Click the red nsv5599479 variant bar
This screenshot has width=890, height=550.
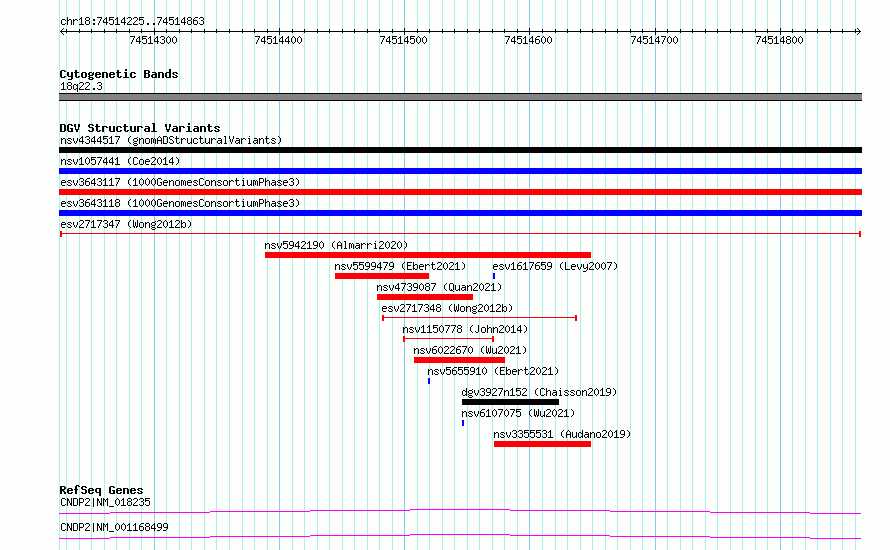click(x=382, y=276)
